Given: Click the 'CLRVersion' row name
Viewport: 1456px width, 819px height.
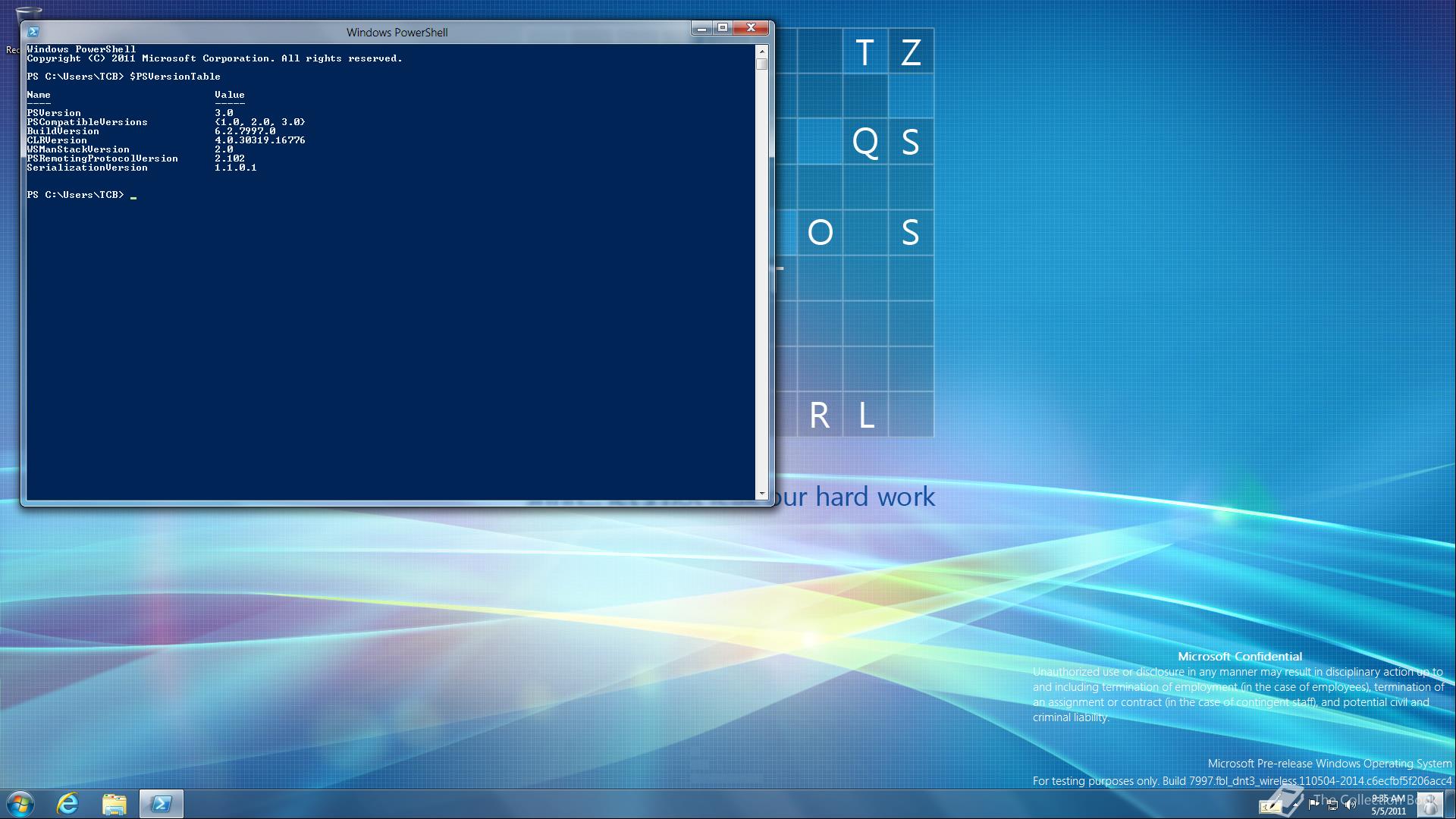Looking at the screenshot, I should (x=57, y=140).
